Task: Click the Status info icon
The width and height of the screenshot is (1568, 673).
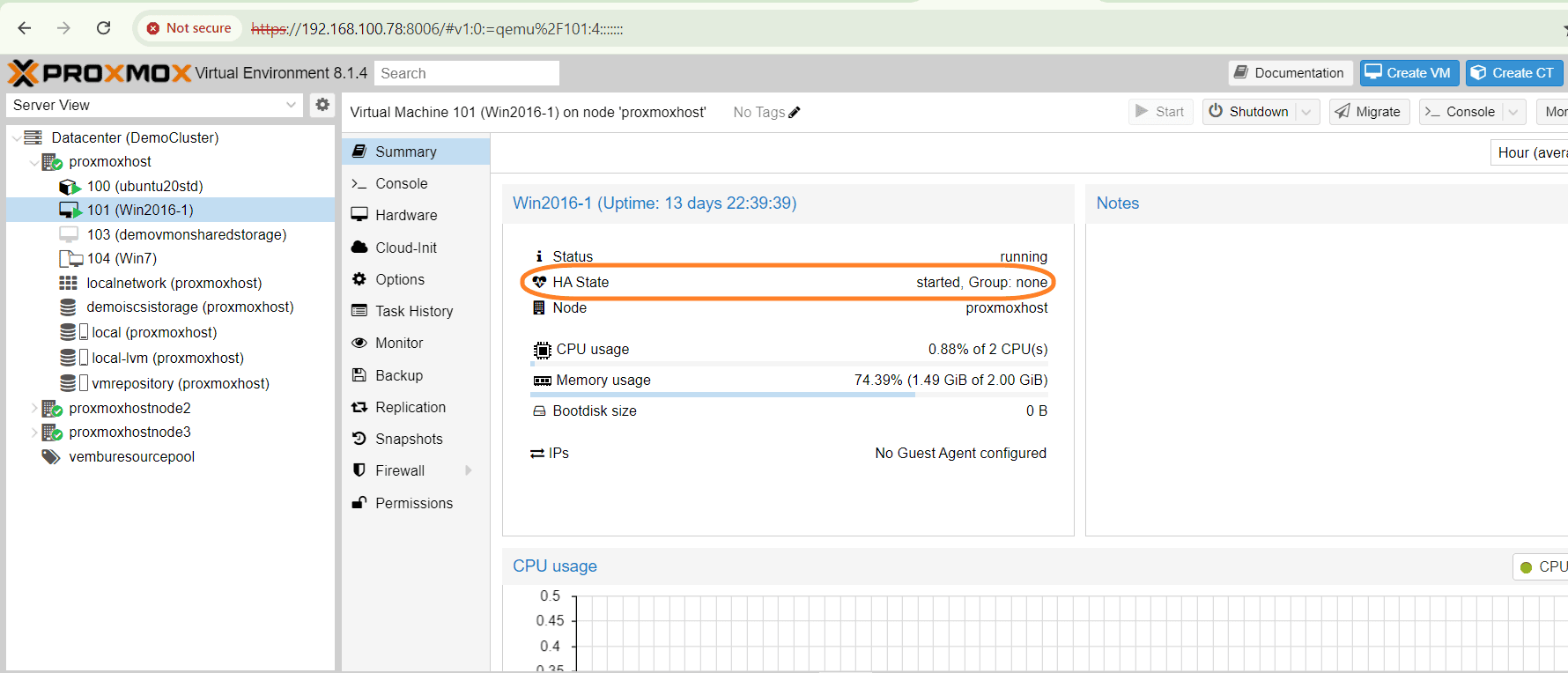Action: tap(539, 256)
